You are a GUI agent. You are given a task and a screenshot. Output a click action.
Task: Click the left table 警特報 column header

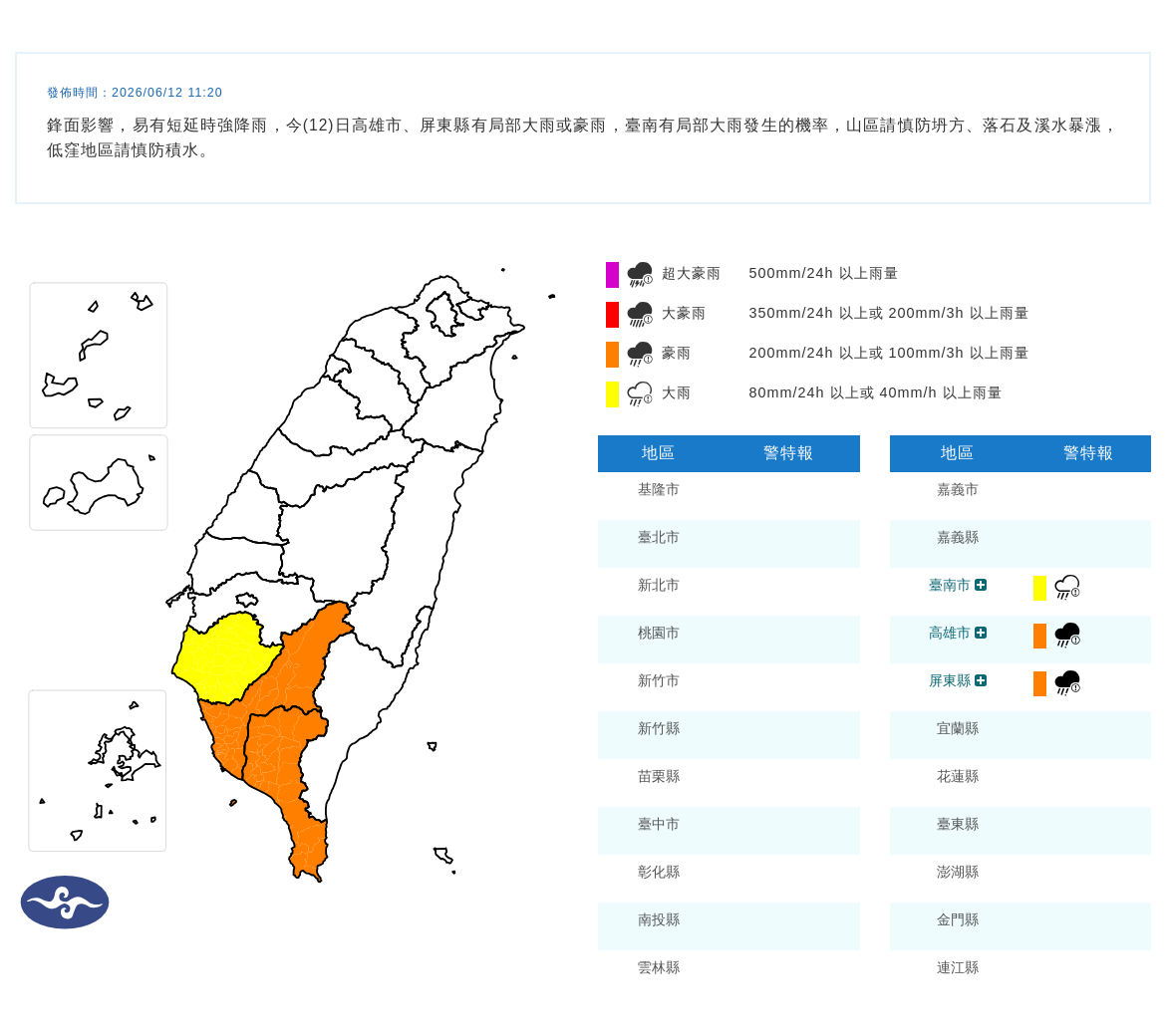pyautogui.click(x=787, y=453)
